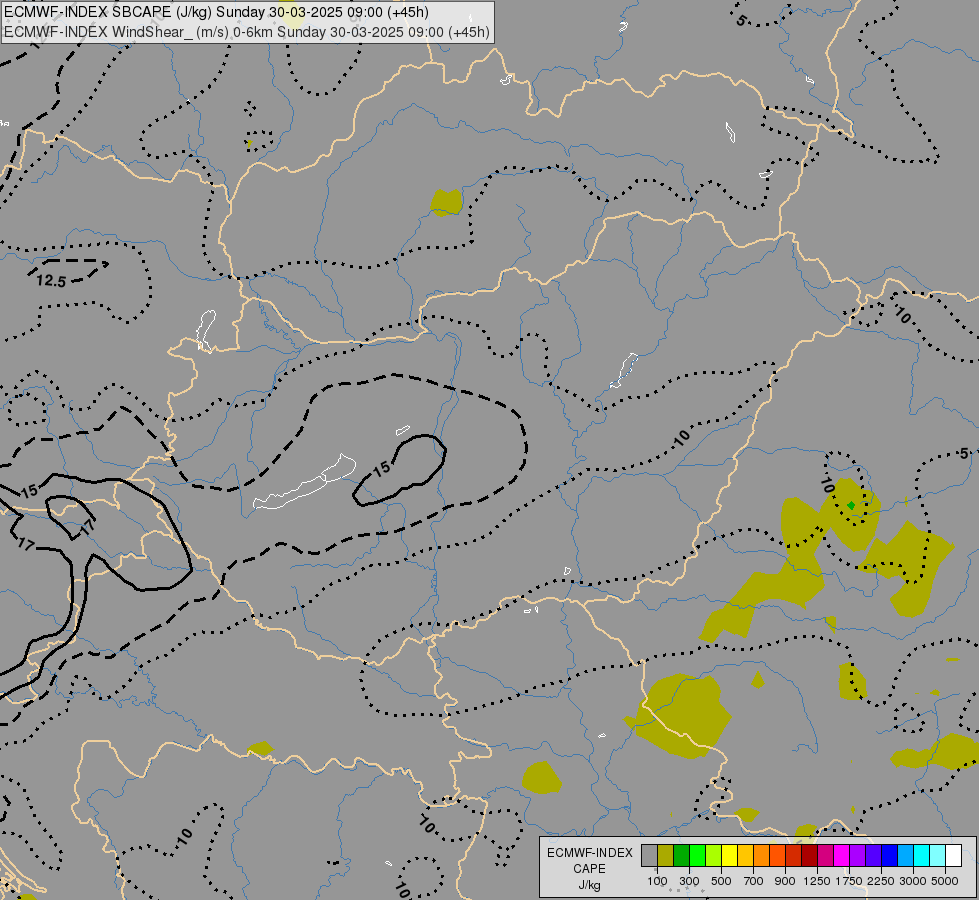Click the legend value 3000
This screenshot has width=979, height=900.
[913, 881]
